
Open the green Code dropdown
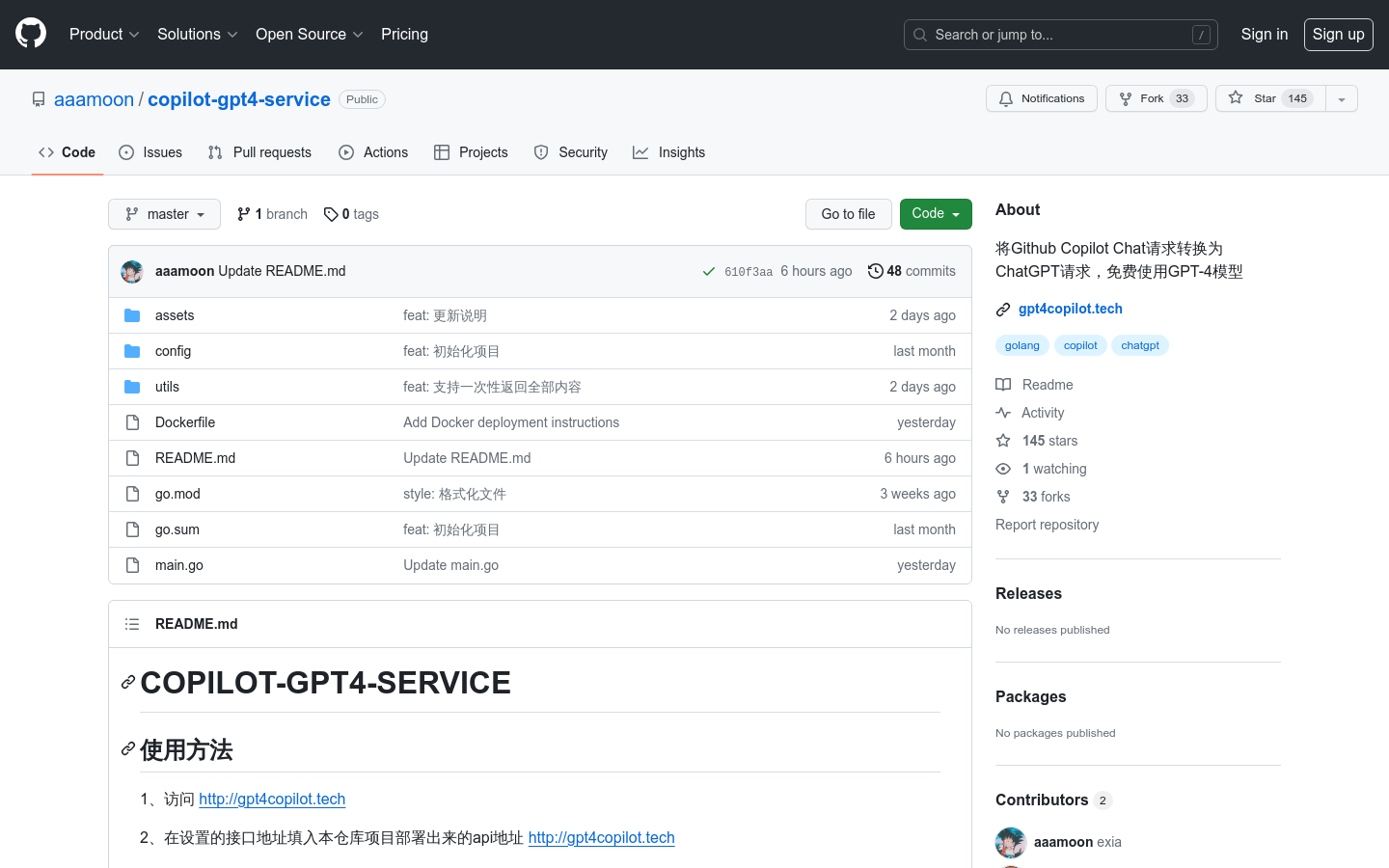935,213
